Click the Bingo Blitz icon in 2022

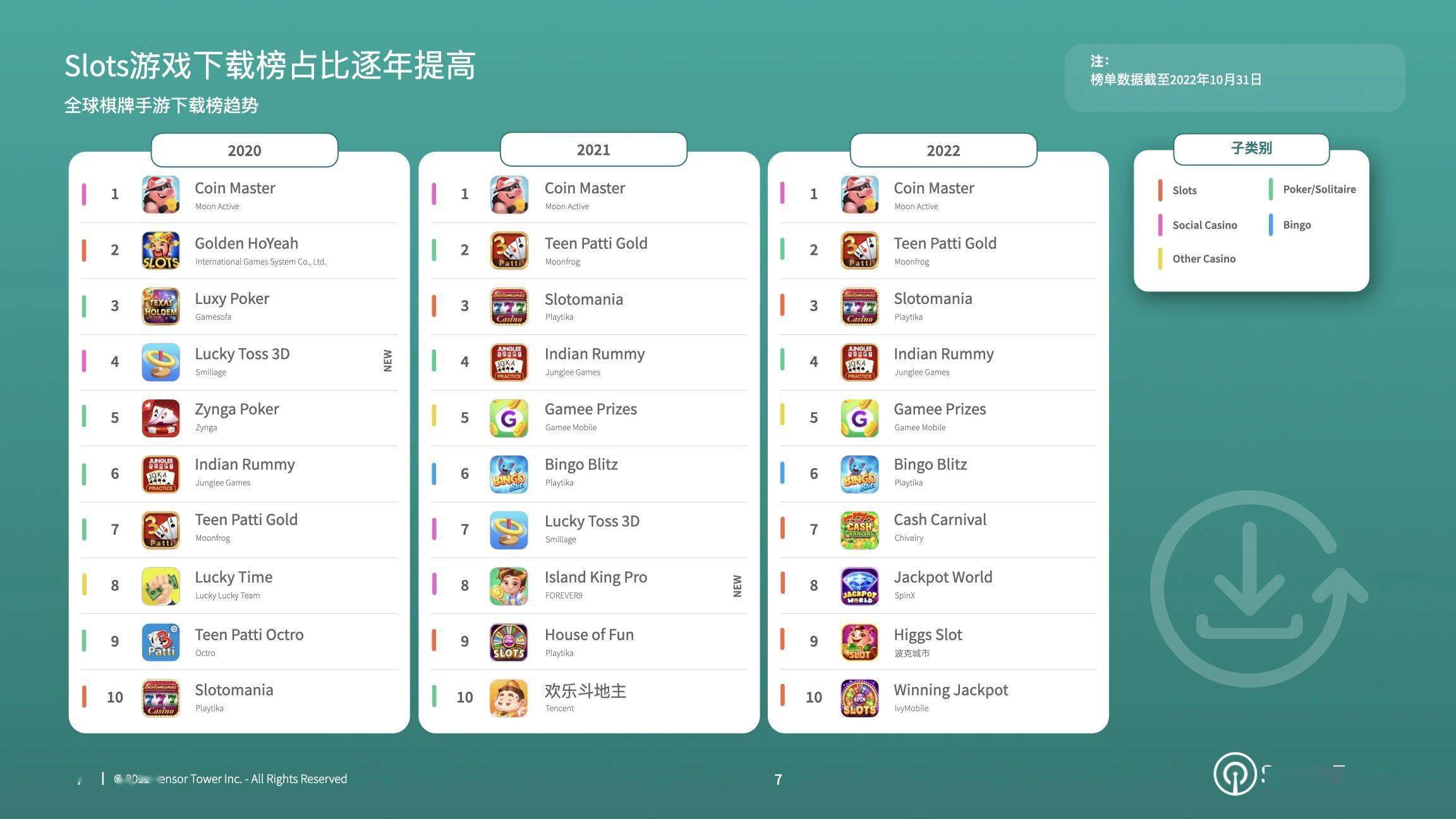859,471
